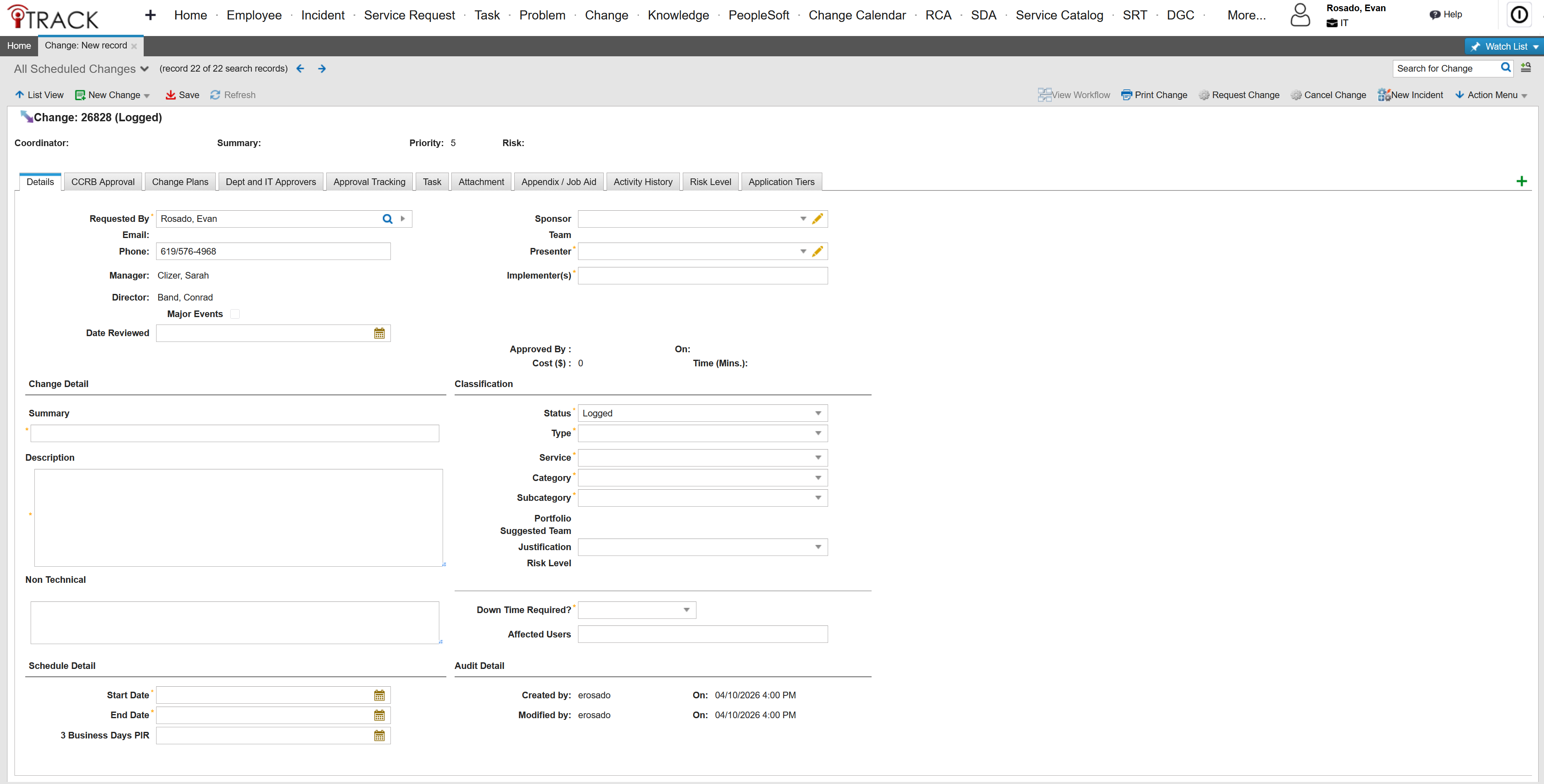The height and width of the screenshot is (784, 1544).
Task: Click the Save icon in the toolbar
Action: click(x=171, y=95)
